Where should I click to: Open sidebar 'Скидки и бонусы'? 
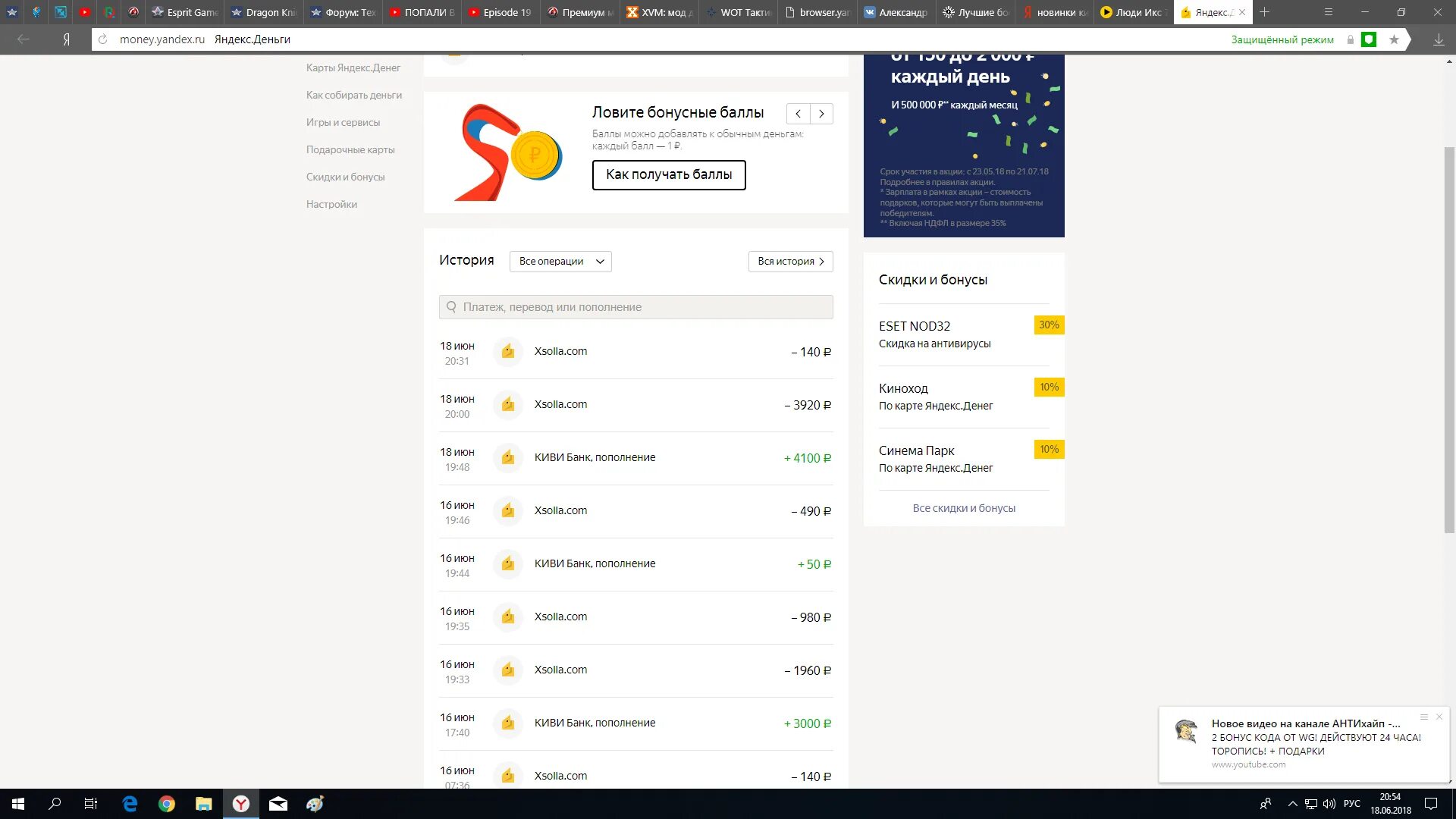coord(345,177)
